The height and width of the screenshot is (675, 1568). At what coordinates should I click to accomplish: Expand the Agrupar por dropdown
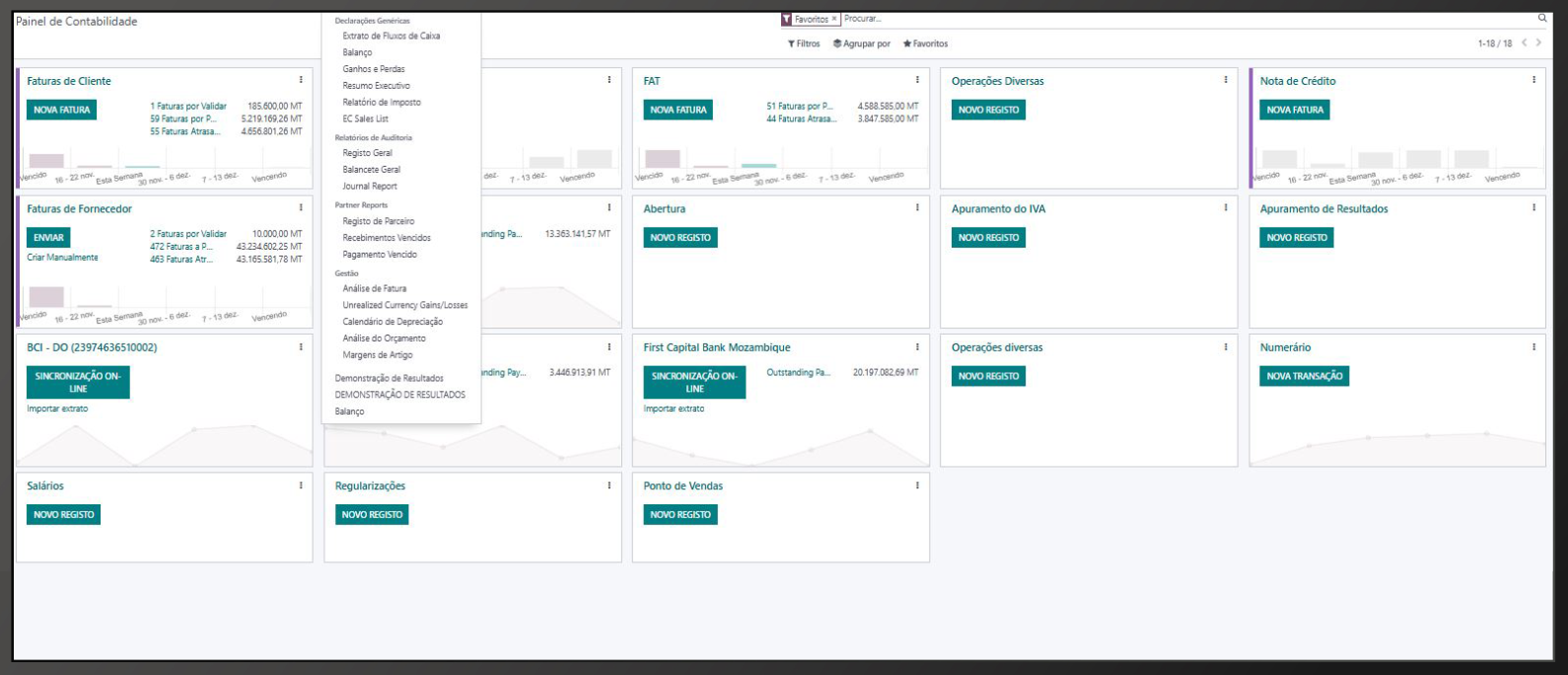pyautogui.click(x=862, y=43)
